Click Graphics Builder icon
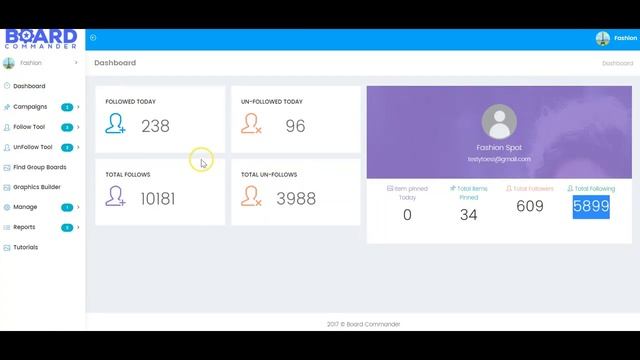The image size is (640, 360). click(7, 187)
